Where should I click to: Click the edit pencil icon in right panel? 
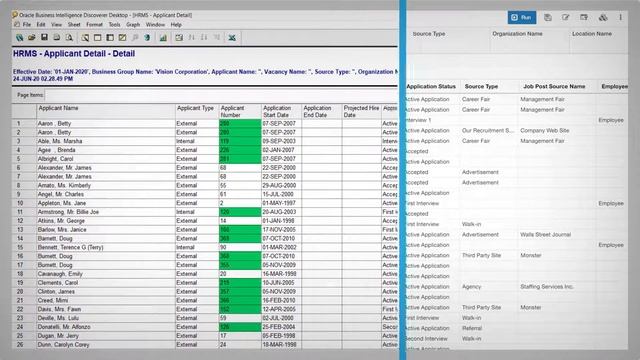click(565, 18)
